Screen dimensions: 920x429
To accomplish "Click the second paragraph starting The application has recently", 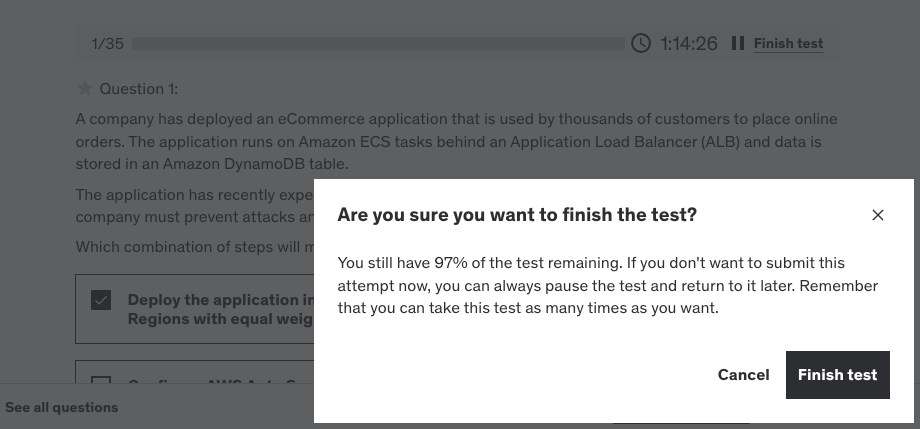I will coord(195,205).
